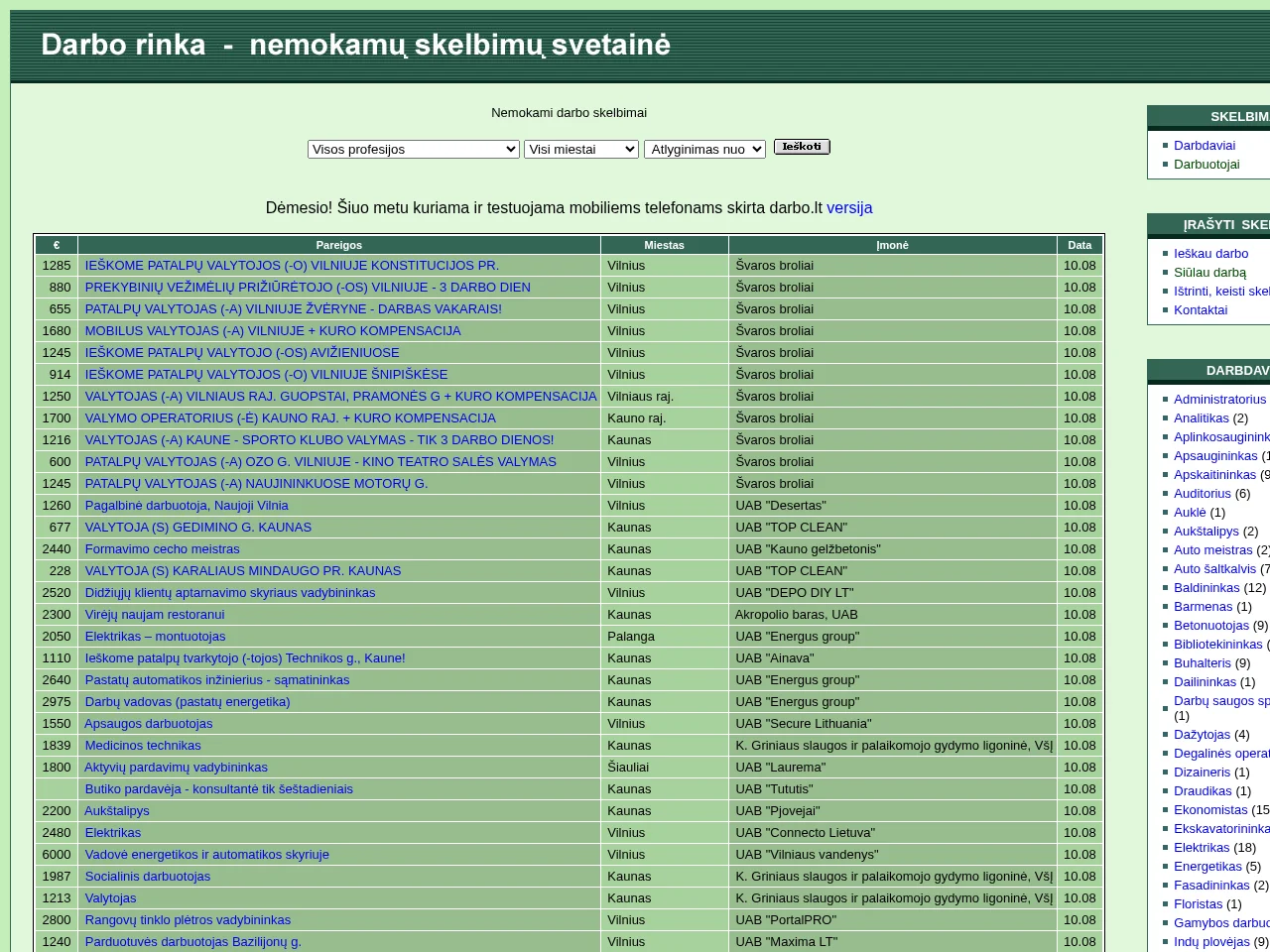Open 'Elektrikas – montuotojas' job ad

156,637
